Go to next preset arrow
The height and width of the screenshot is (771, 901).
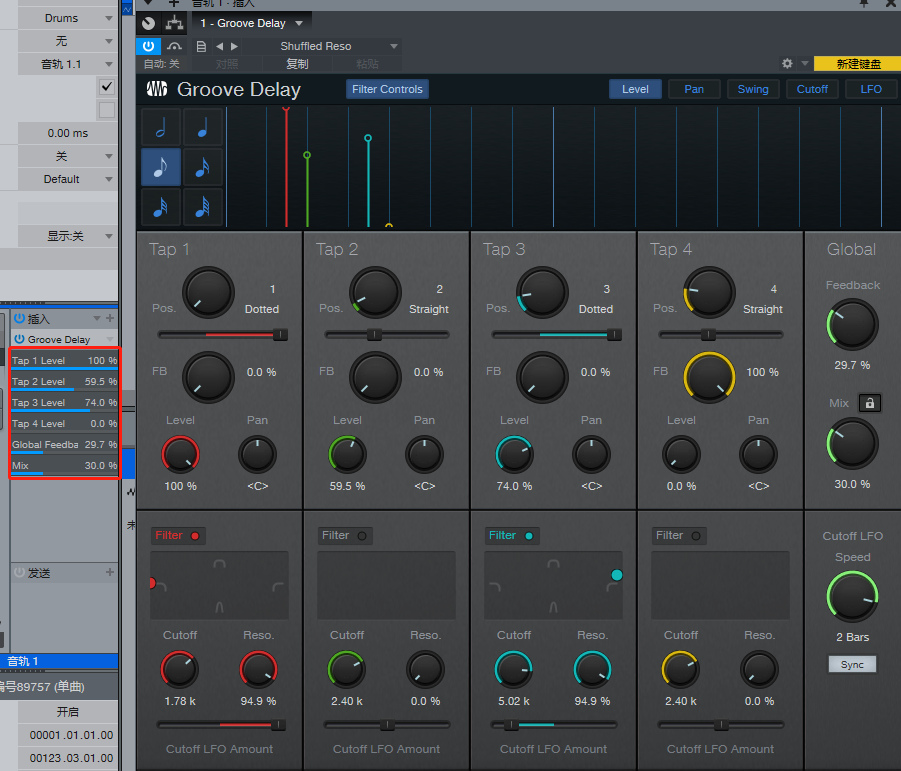click(x=234, y=47)
